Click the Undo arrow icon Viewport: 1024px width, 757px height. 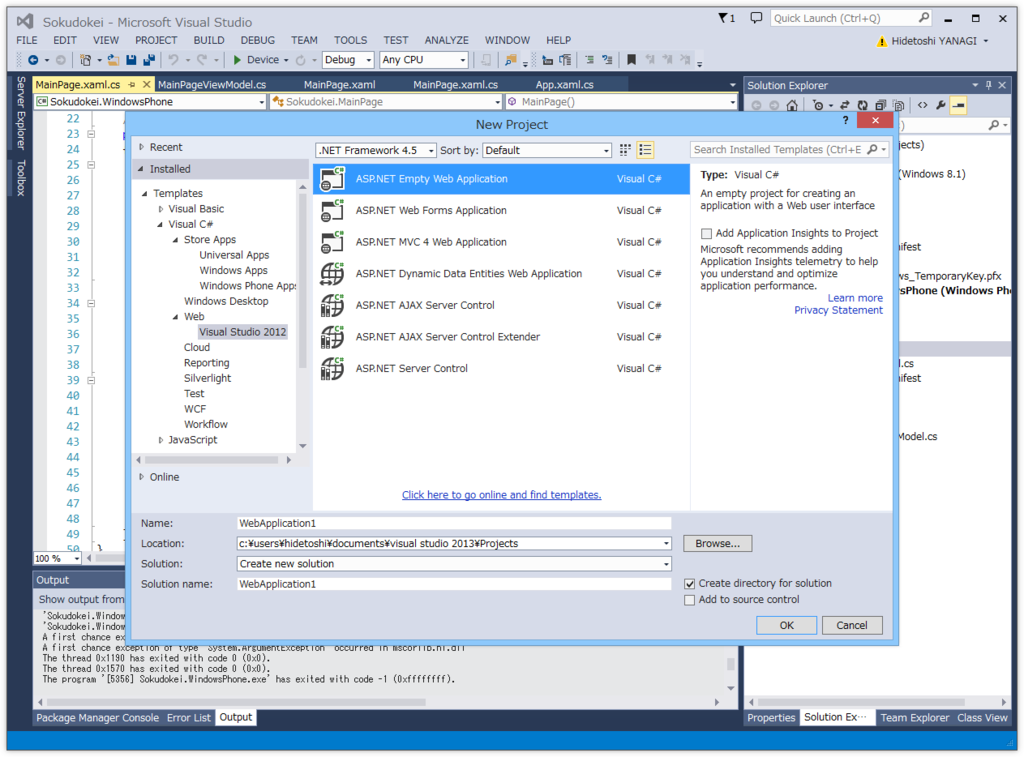tap(173, 60)
